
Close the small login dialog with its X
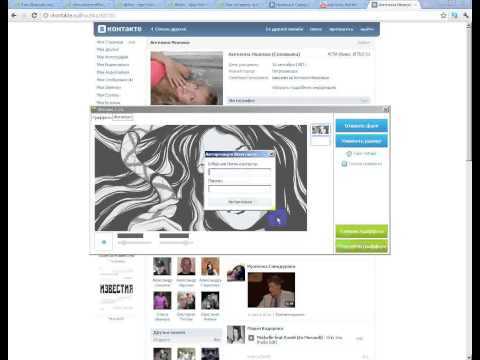click(272, 154)
